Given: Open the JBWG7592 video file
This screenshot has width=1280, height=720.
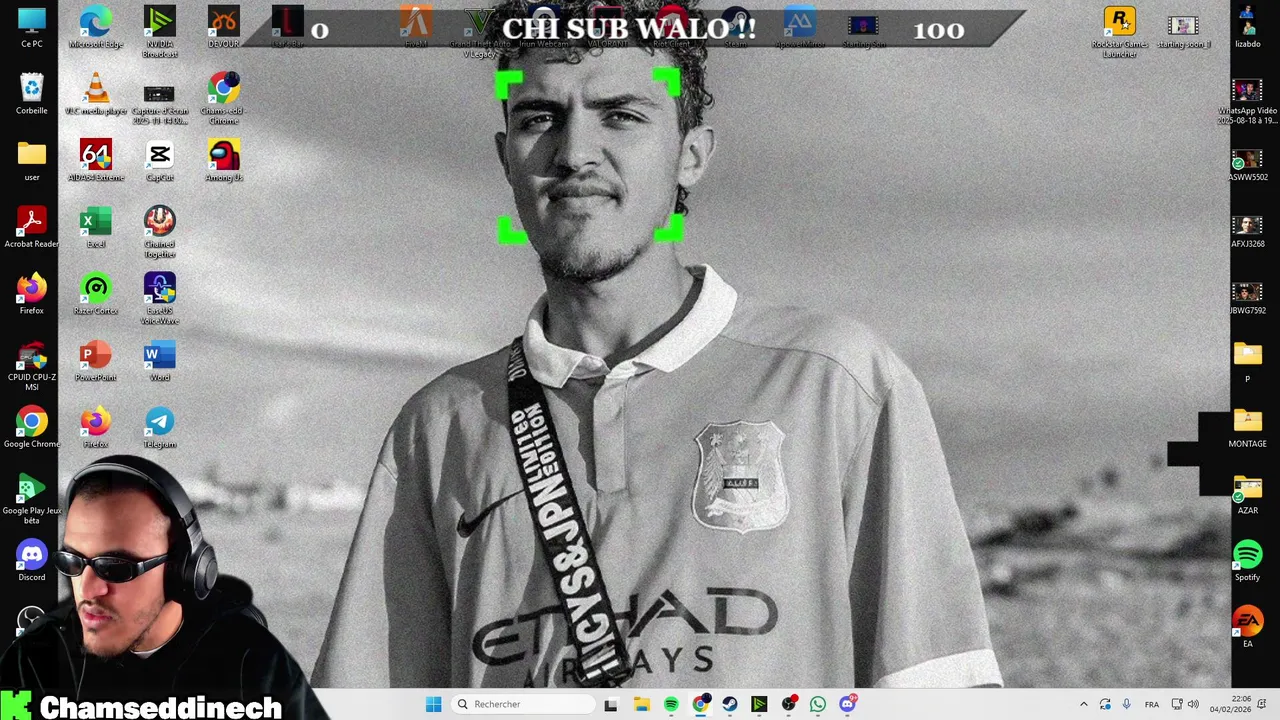Looking at the screenshot, I should [x=1247, y=294].
